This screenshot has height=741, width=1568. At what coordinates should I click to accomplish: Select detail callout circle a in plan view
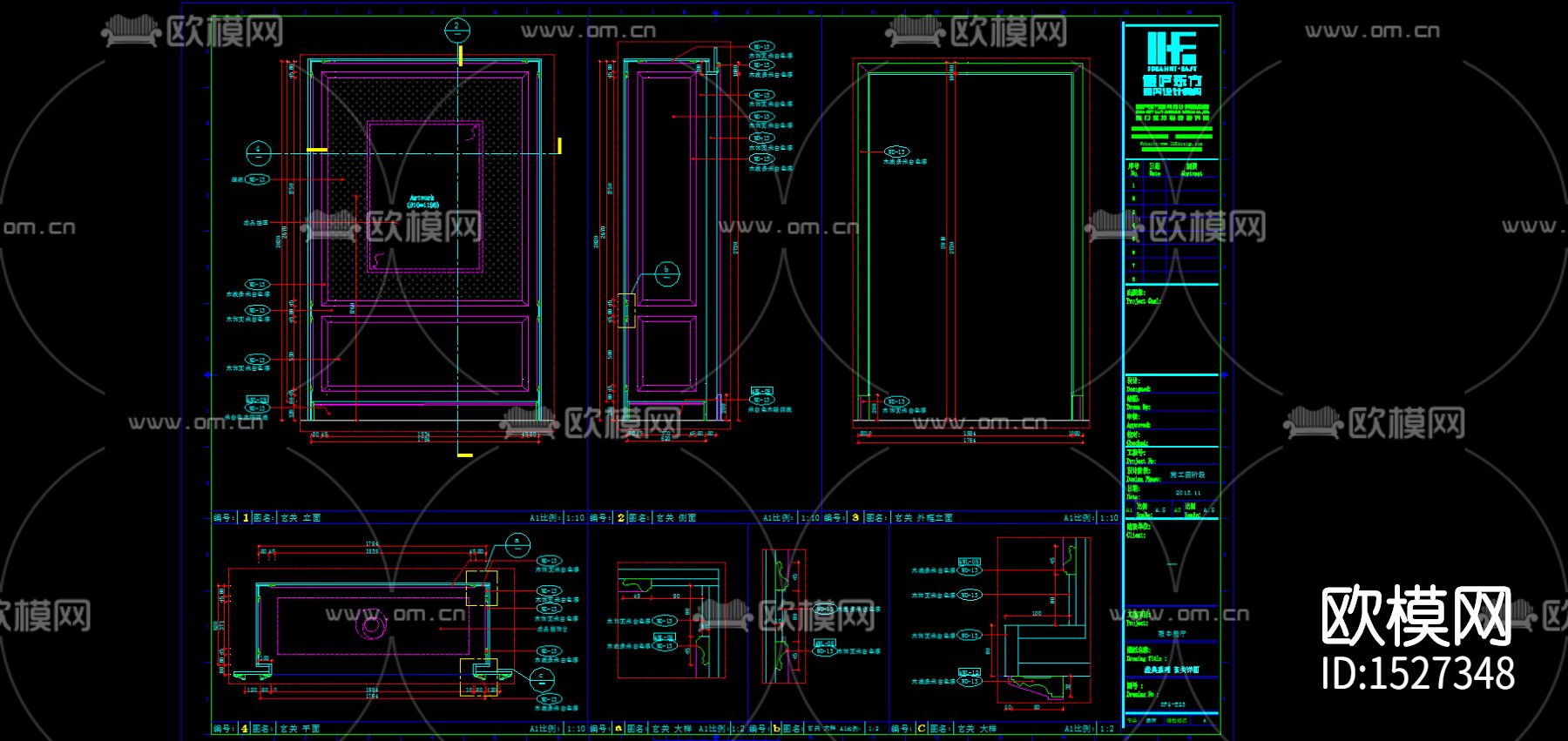point(517,545)
